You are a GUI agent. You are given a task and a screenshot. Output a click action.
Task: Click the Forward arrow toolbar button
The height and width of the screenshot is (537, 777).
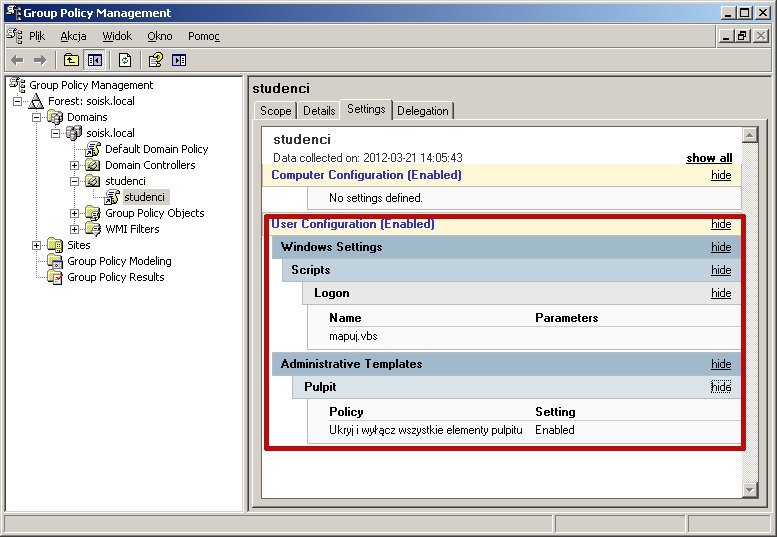[40, 60]
